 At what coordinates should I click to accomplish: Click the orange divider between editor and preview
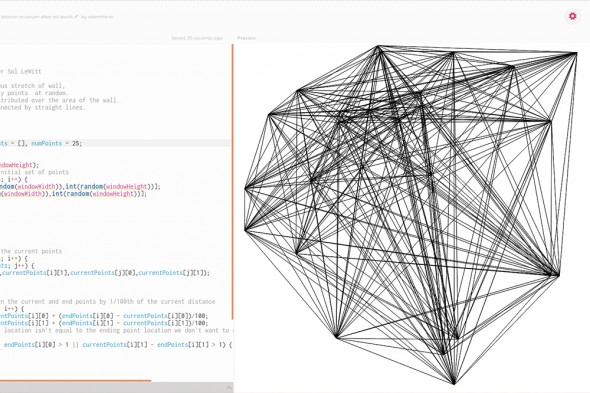233,182
